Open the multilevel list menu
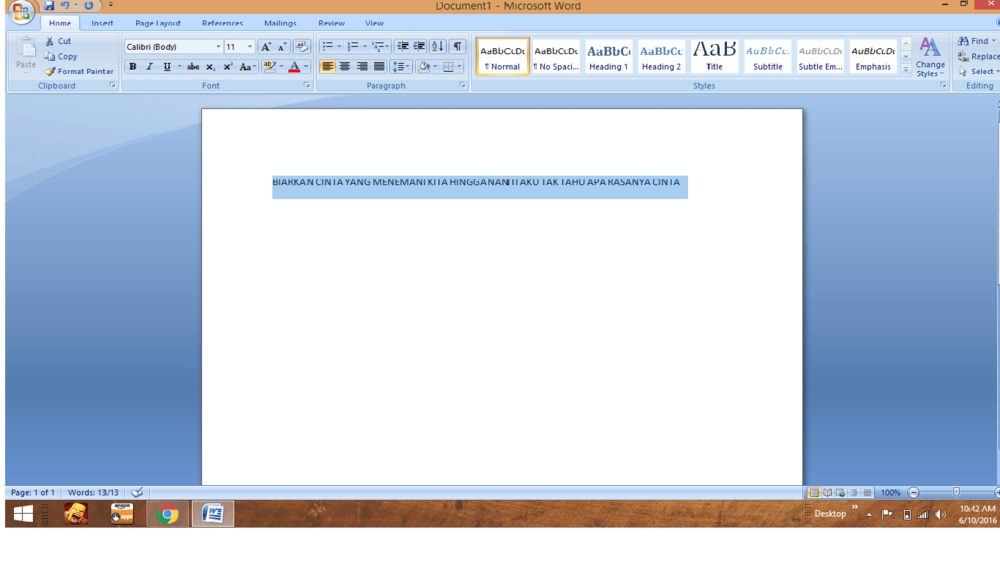 [x=380, y=46]
